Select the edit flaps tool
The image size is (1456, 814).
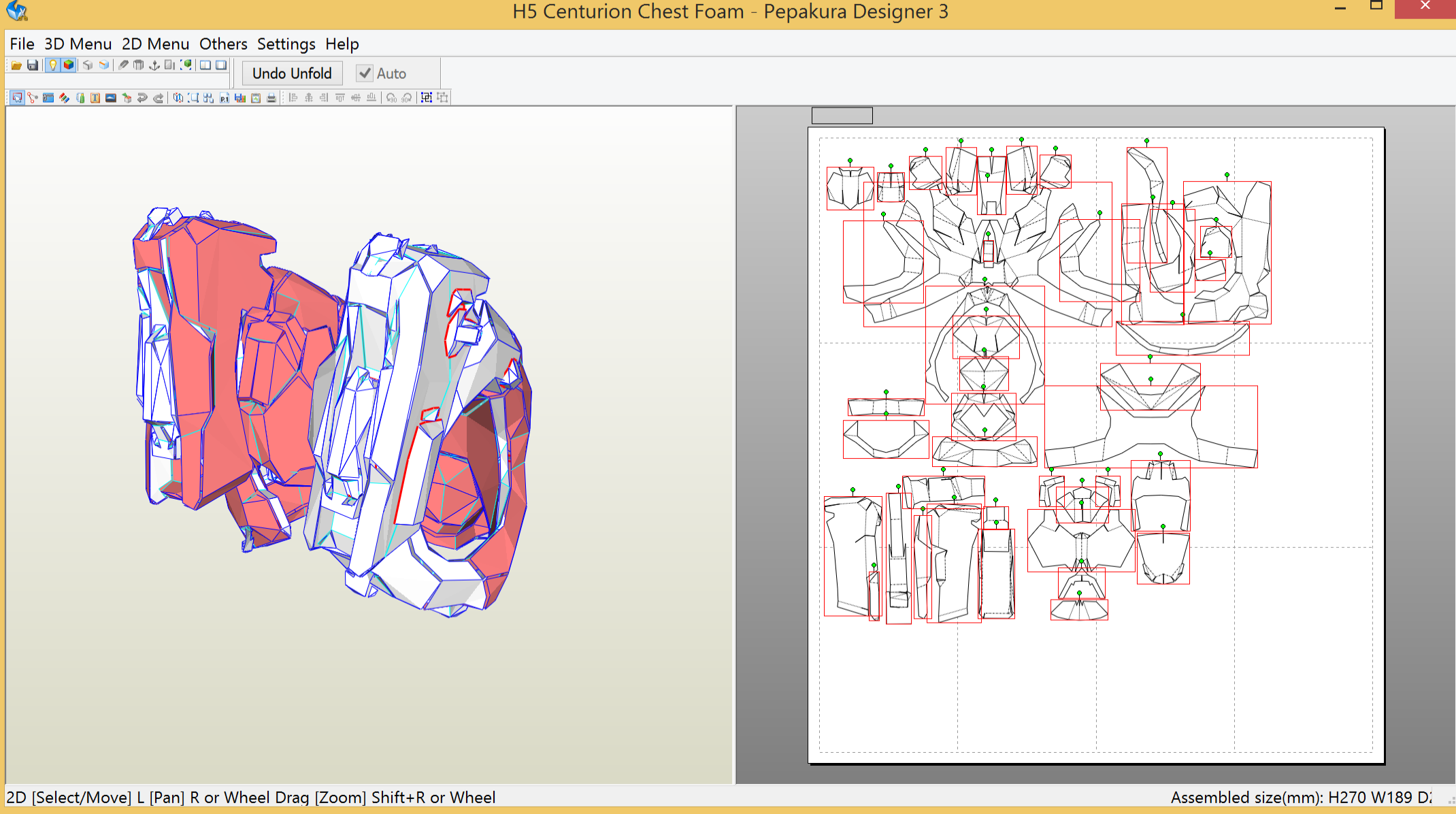point(48,97)
